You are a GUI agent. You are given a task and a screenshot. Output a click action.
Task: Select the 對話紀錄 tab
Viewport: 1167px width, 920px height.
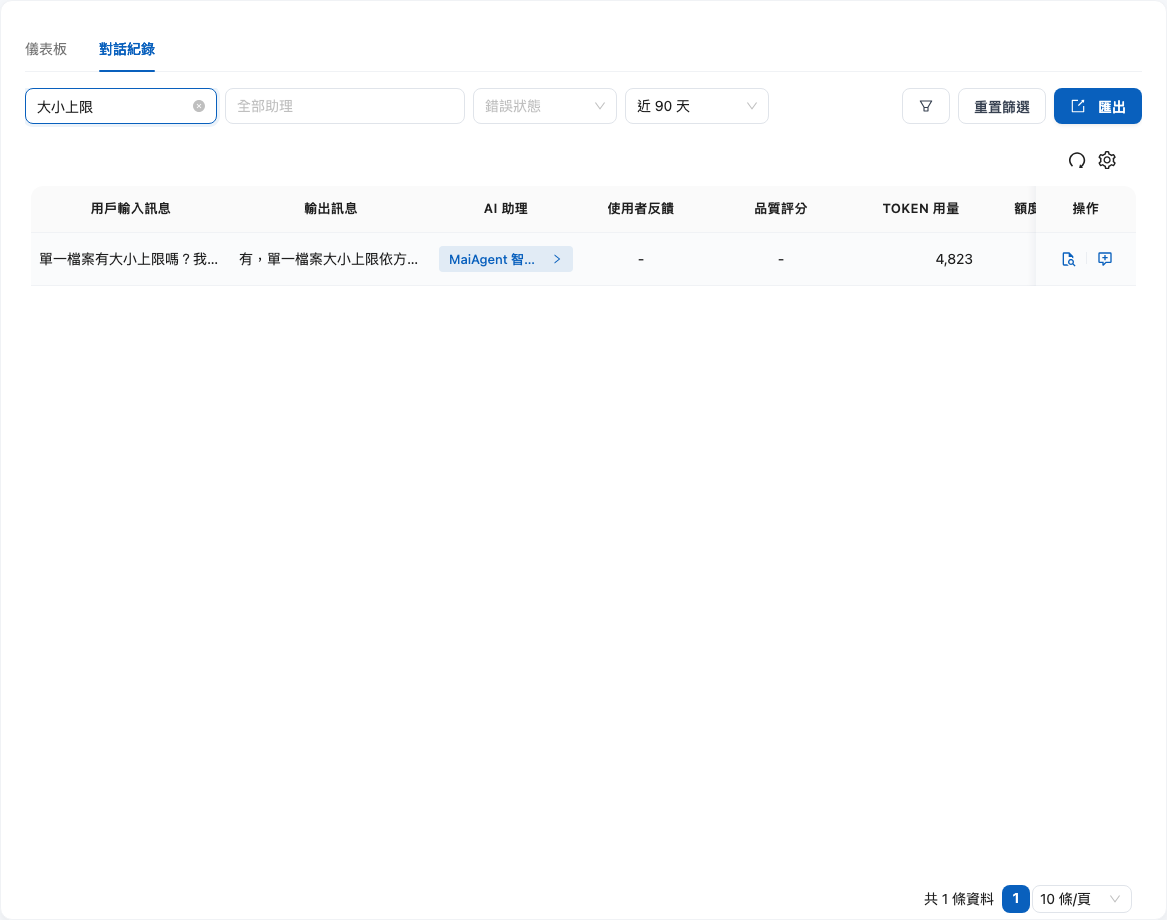pos(127,49)
